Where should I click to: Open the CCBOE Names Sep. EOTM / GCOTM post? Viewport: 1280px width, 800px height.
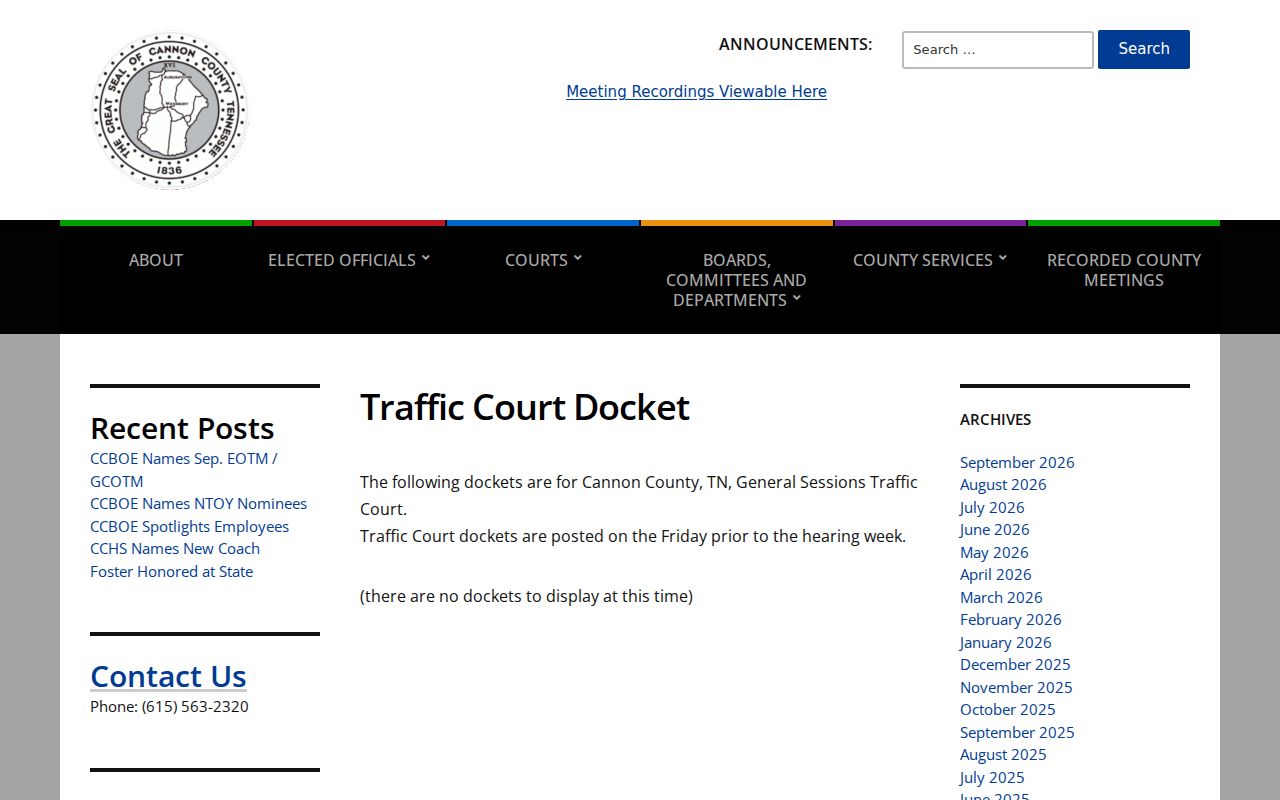(x=184, y=470)
